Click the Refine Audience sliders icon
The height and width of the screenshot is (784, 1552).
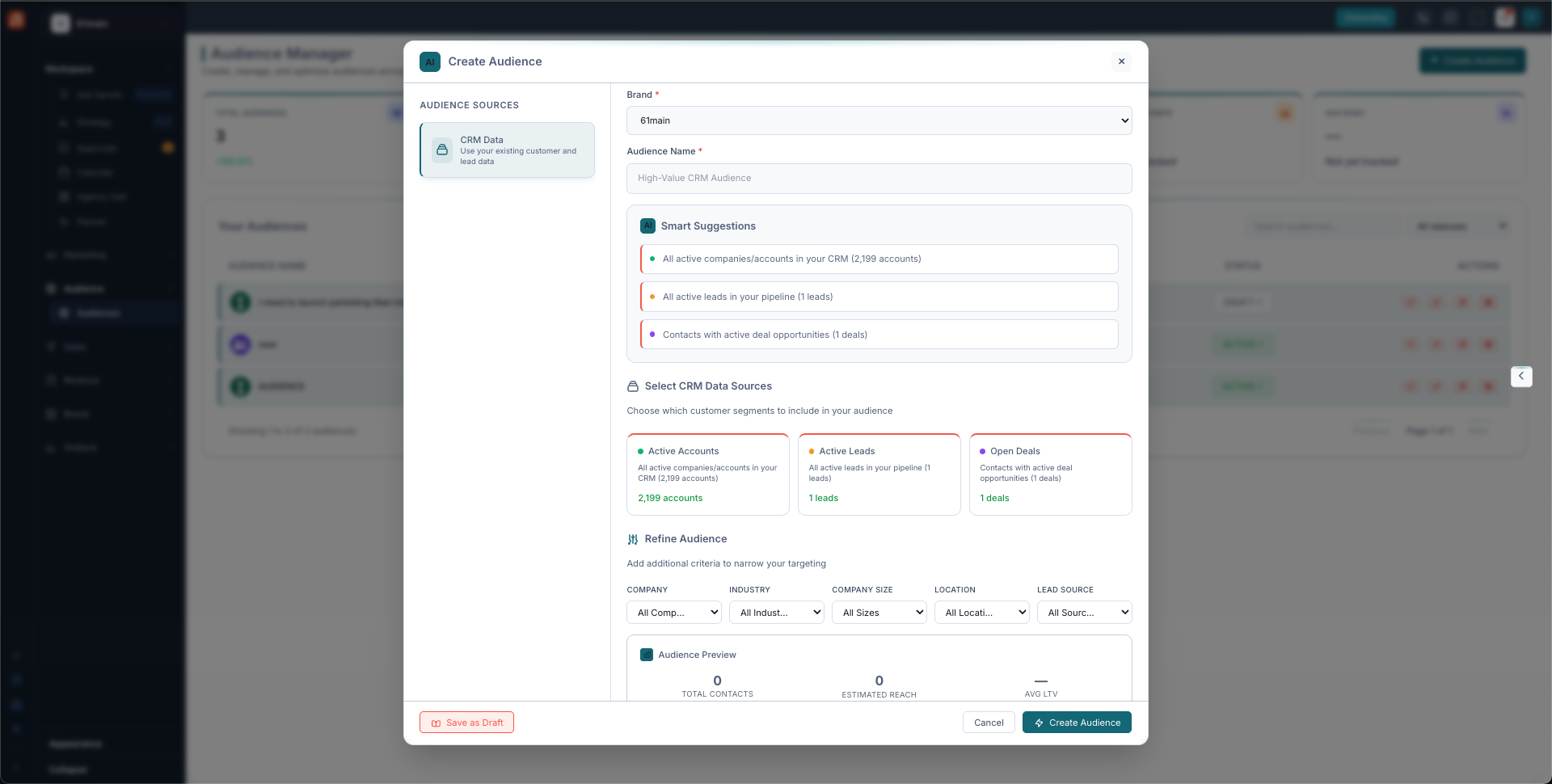633,539
